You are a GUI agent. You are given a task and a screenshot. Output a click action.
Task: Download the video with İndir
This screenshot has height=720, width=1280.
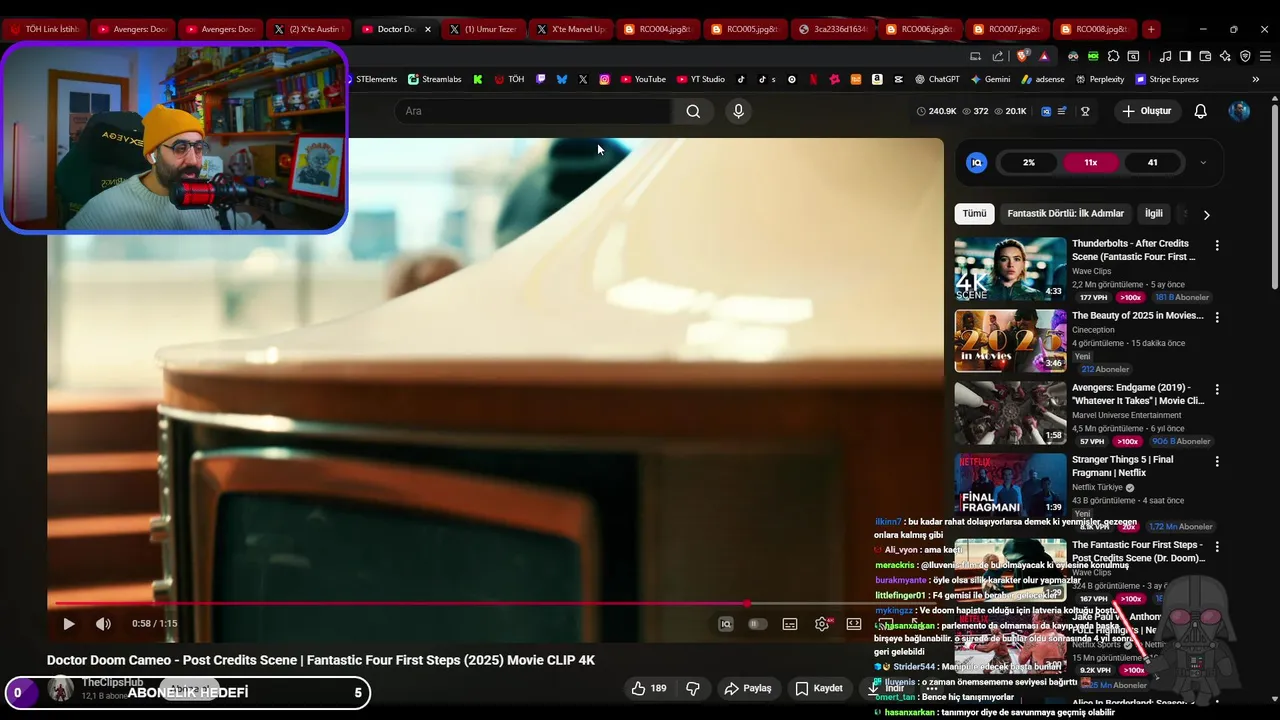point(886,688)
